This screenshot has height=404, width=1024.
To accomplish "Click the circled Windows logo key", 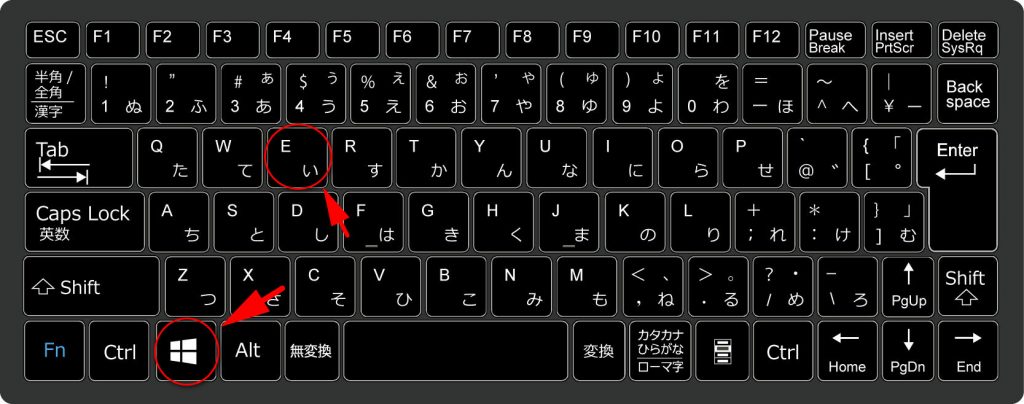I will click(x=186, y=351).
